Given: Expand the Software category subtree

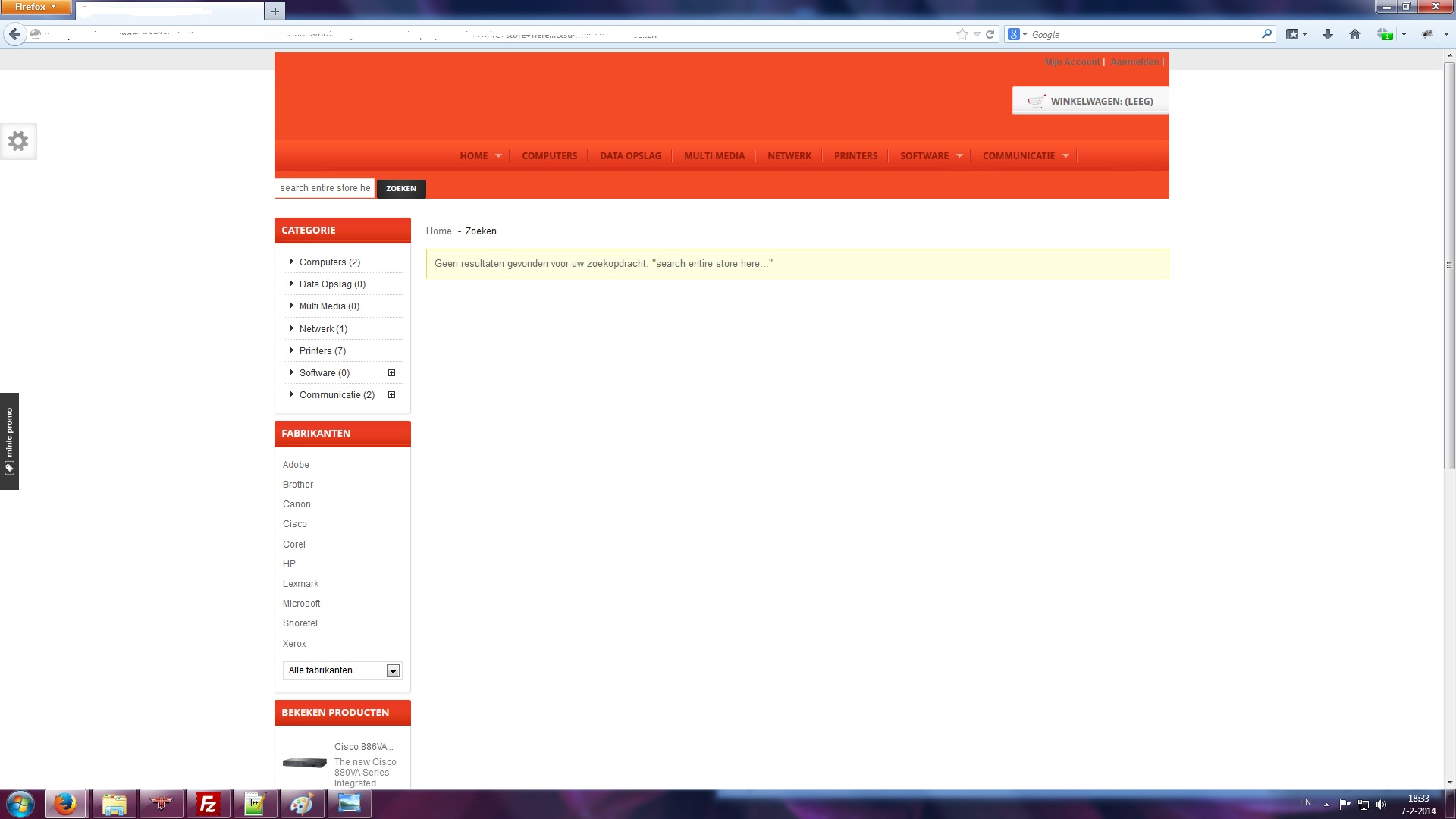Looking at the screenshot, I should [391, 372].
